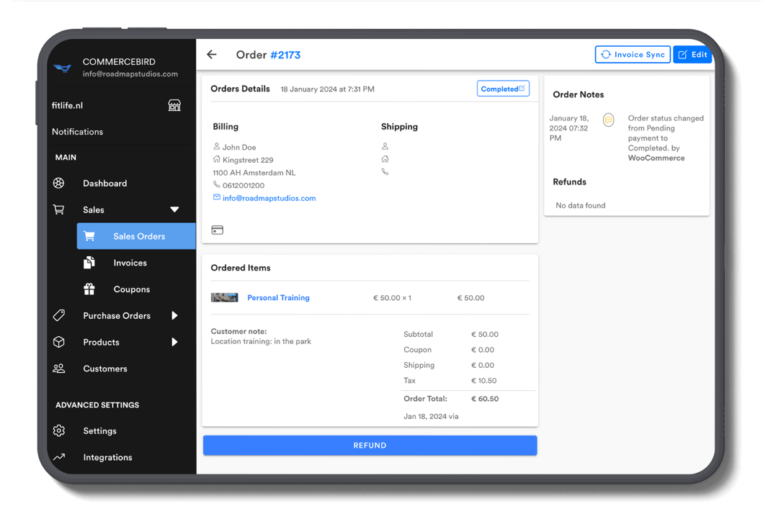Click the Settings gear icon
Image resolution: width=768 pixels, height=524 pixels.
coord(59,431)
